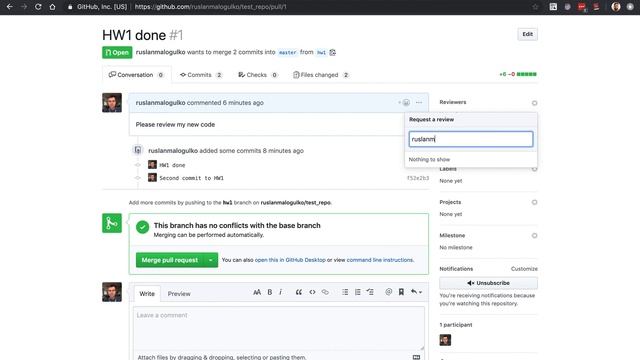Open the master branch link
This screenshot has height=360, width=640.
coord(287,52)
